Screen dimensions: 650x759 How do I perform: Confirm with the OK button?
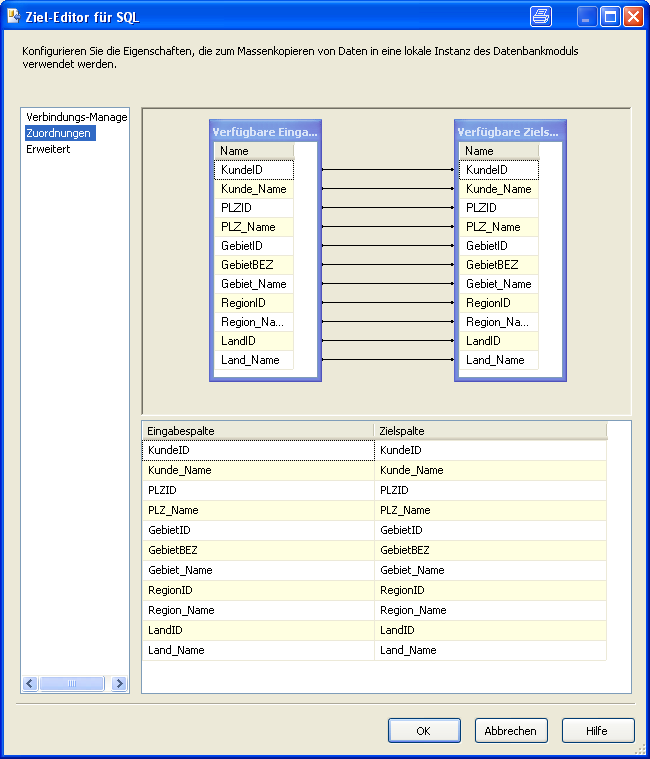pos(424,730)
